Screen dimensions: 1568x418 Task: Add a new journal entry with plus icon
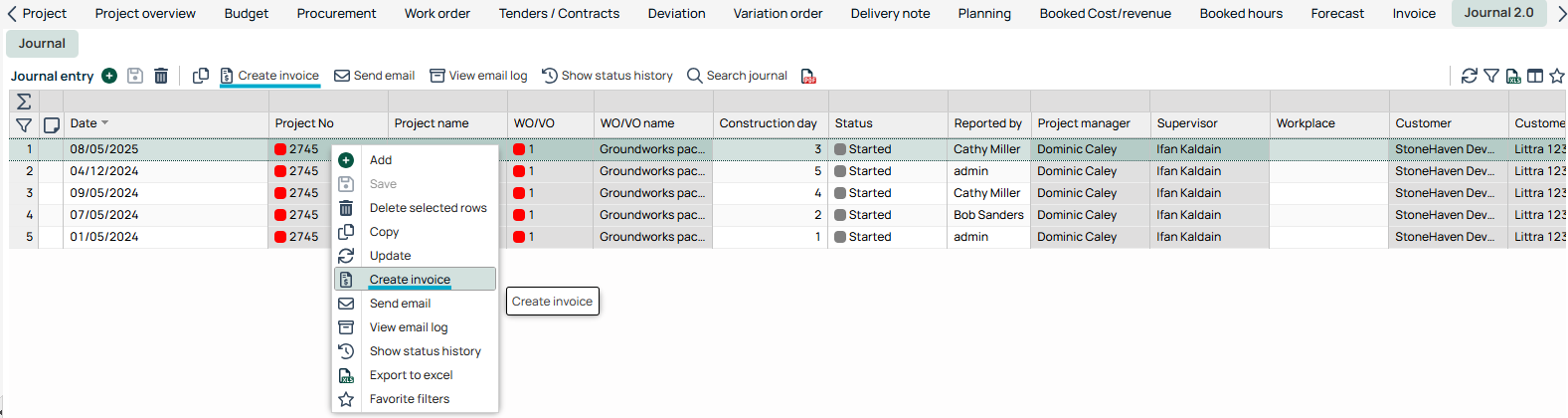coord(109,76)
